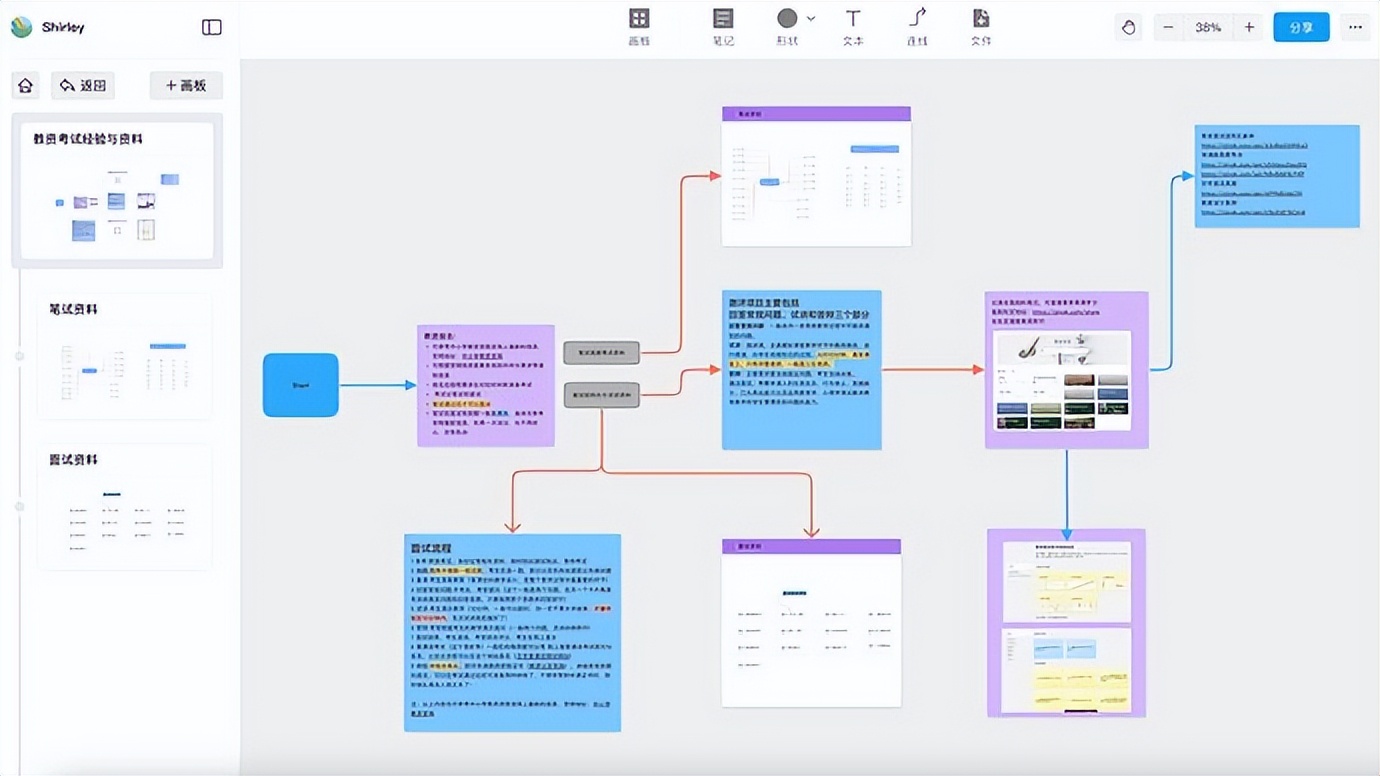Screen dimensions: 1380x776
Task: Click the dark circle shape color swatch
Action: click(x=785, y=18)
